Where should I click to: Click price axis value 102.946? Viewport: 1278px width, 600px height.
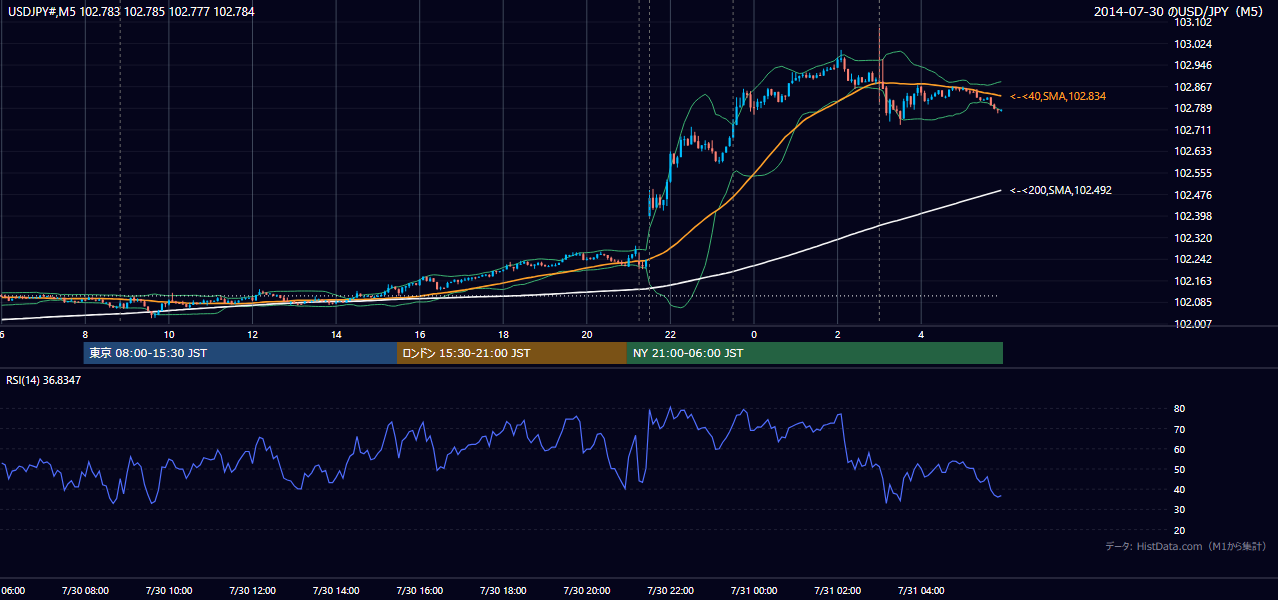pos(1192,65)
